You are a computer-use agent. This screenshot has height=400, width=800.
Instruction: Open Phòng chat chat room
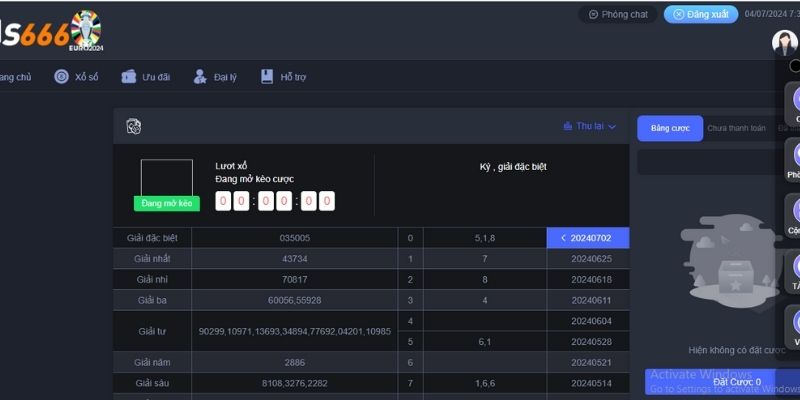click(618, 15)
